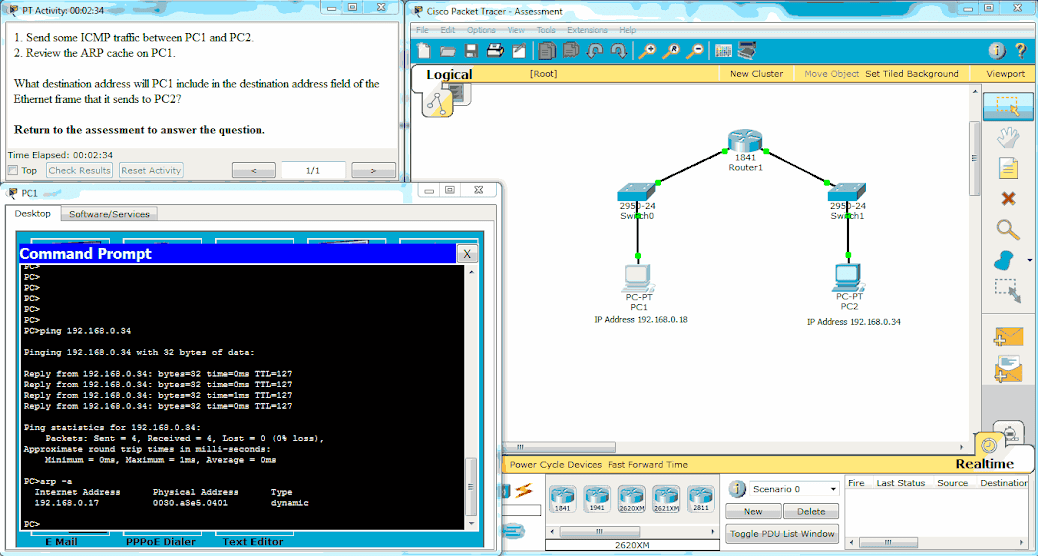Open the Help menu
This screenshot has height=556, width=1038.
click(x=628, y=30)
